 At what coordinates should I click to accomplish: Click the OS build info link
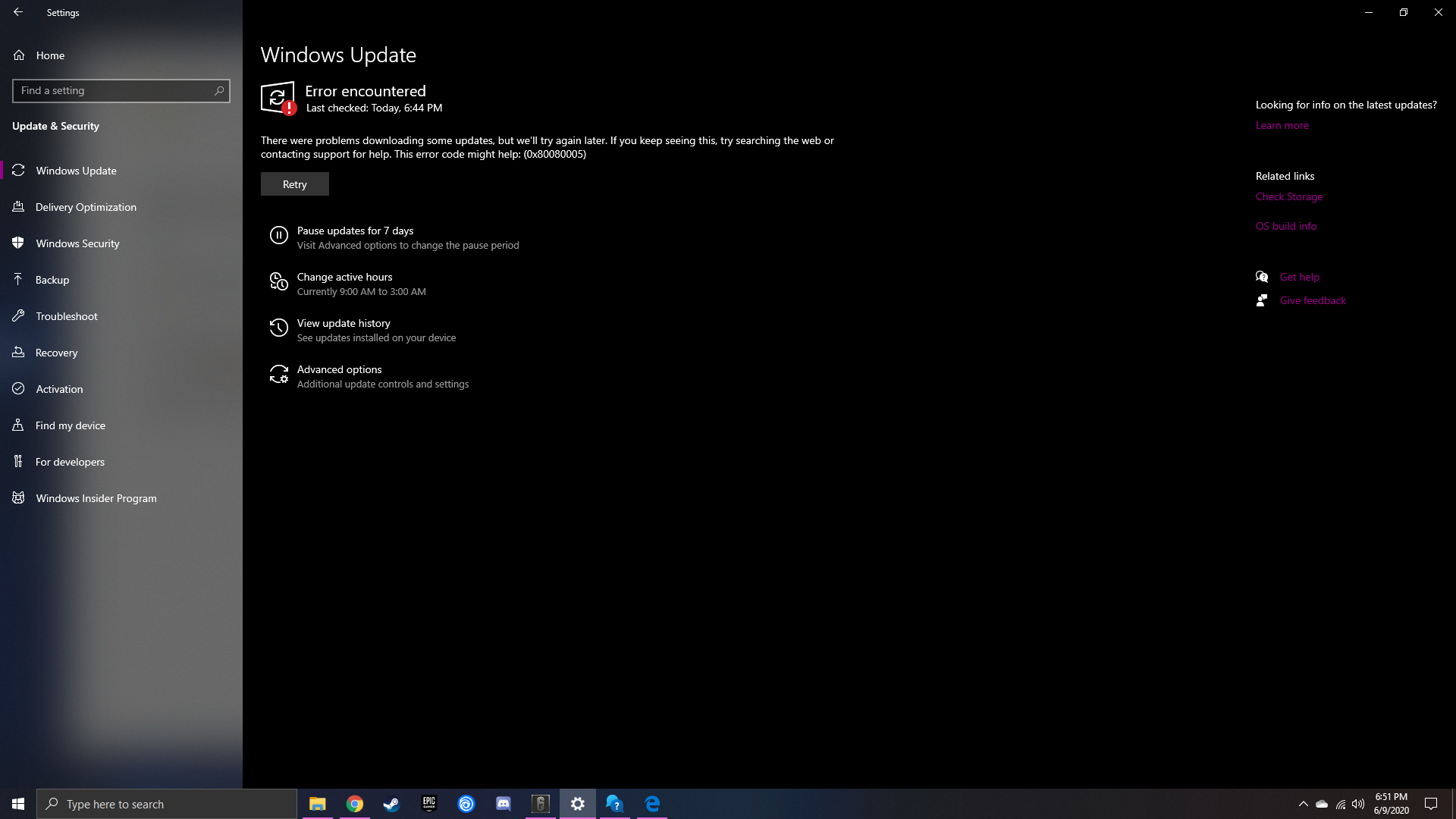(x=1285, y=226)
